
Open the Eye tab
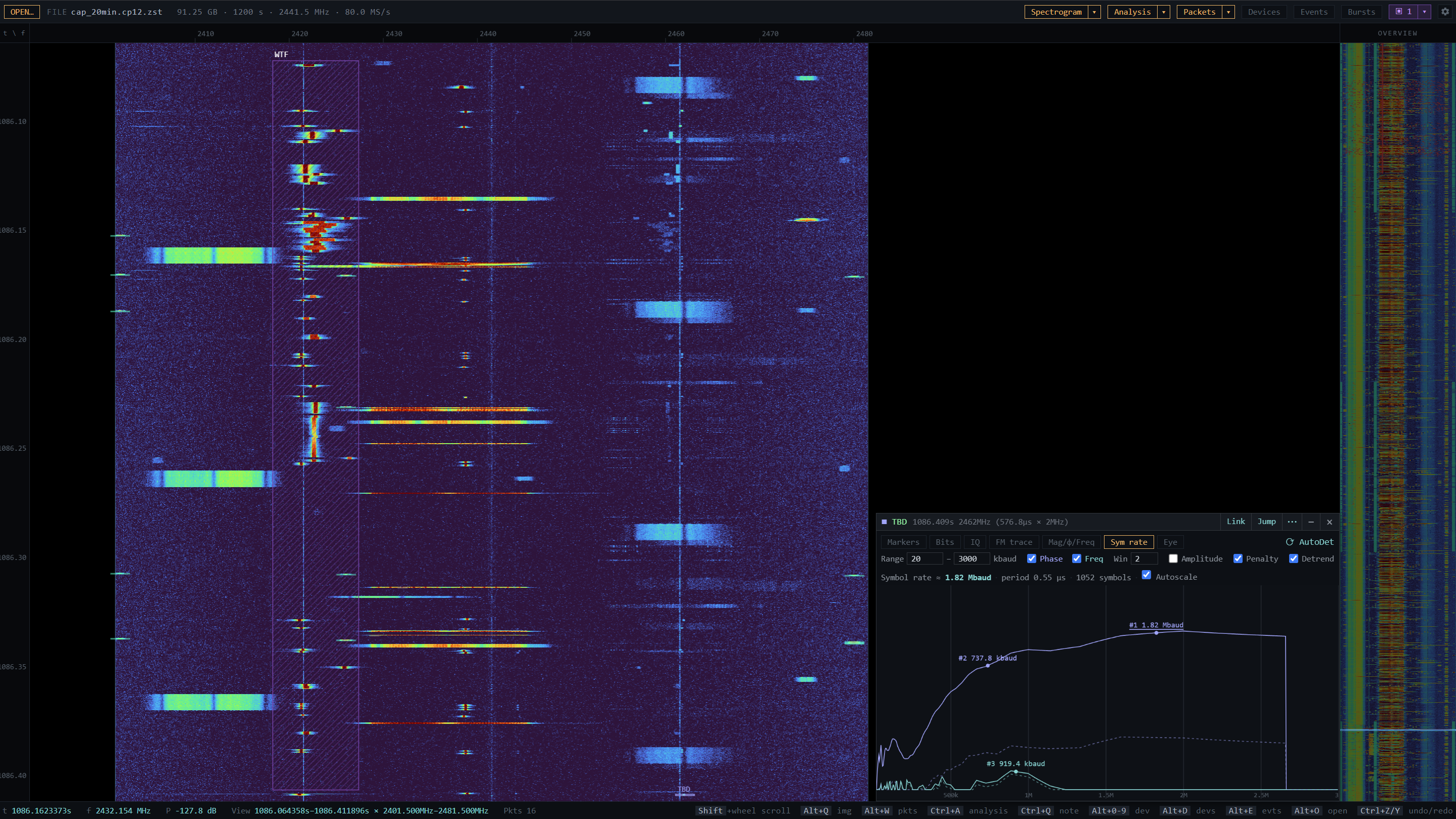point(1170,542)
